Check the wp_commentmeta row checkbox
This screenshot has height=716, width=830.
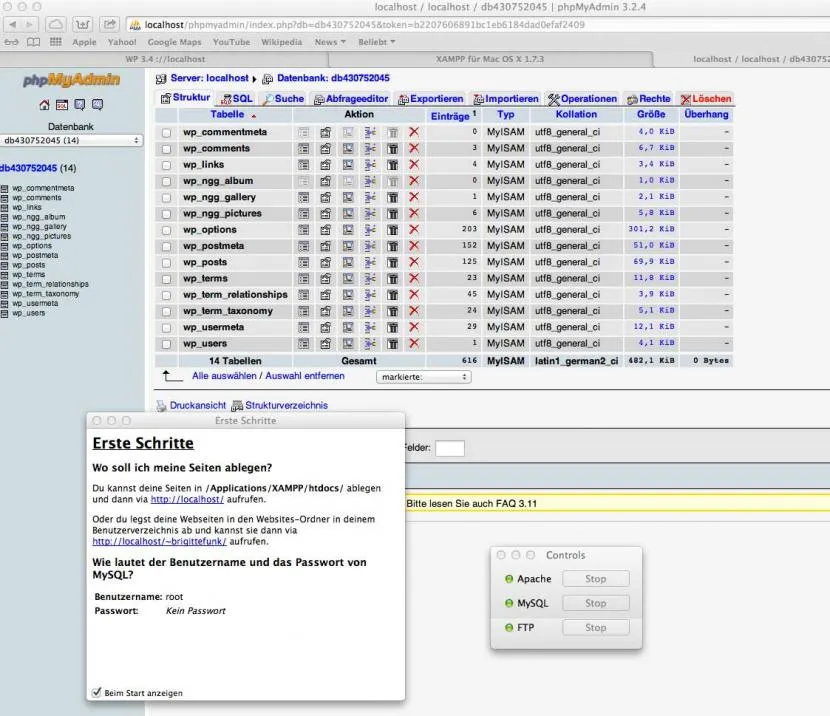(x=166, y=133)
